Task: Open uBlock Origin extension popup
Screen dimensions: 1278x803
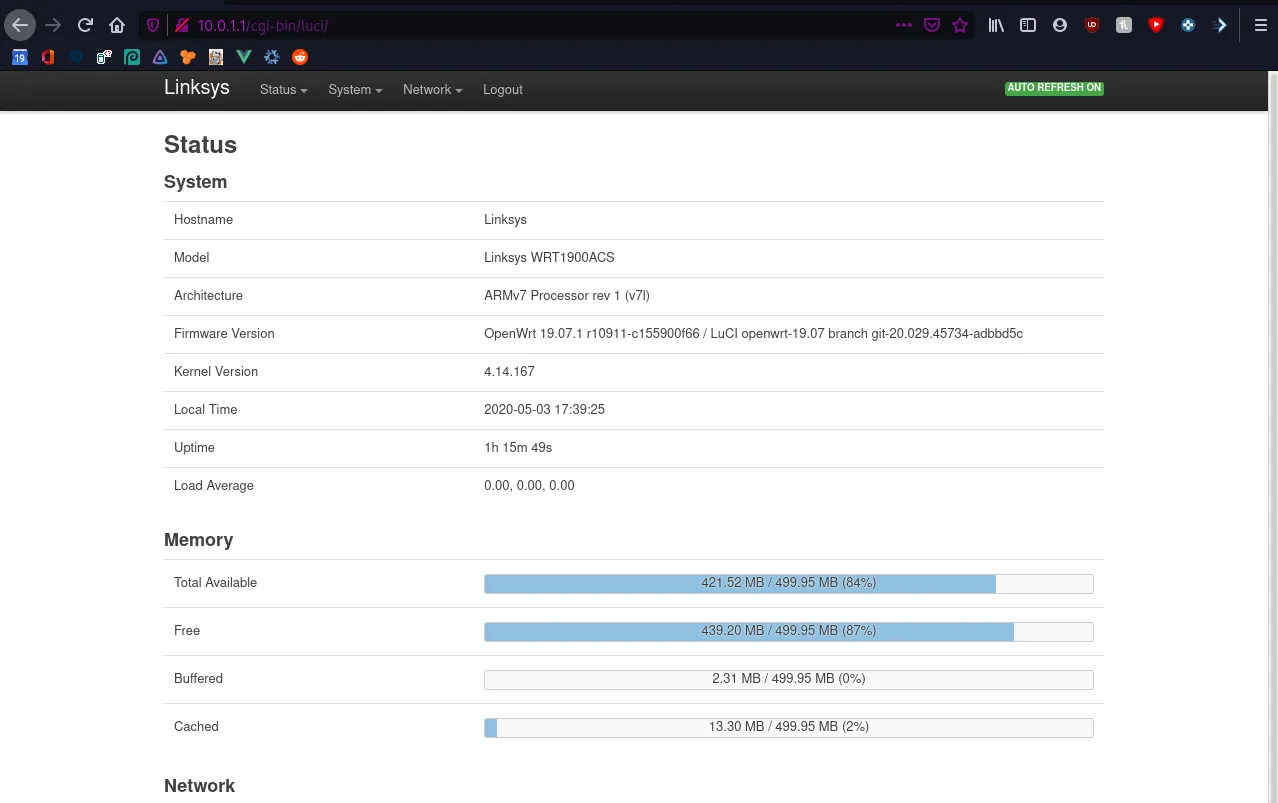Action: [1092, 25]
